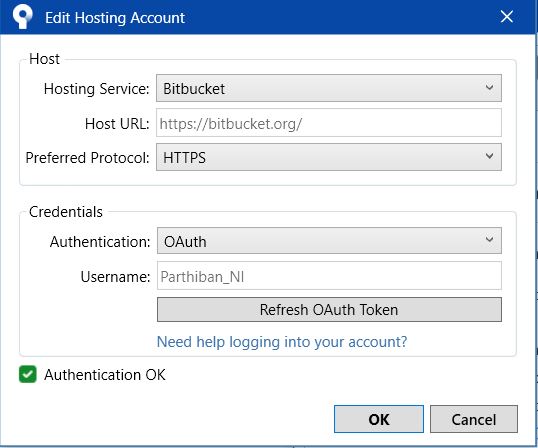Open the Preferred Protocol dropdown
Image resolution: width=538 pixels, height=448 pixels.
[329, 157]
